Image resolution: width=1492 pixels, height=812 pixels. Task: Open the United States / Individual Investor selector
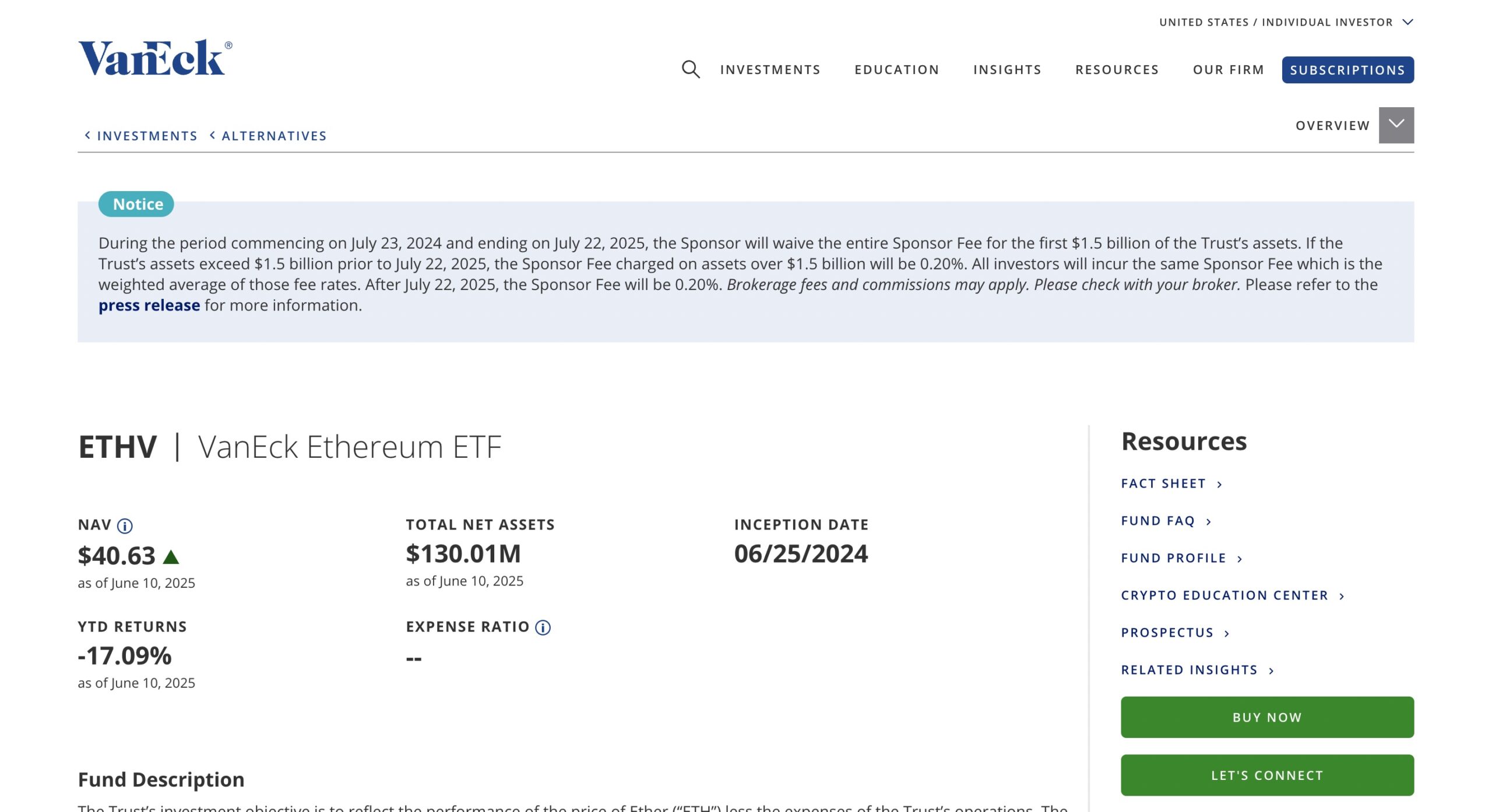point(1286,22)
